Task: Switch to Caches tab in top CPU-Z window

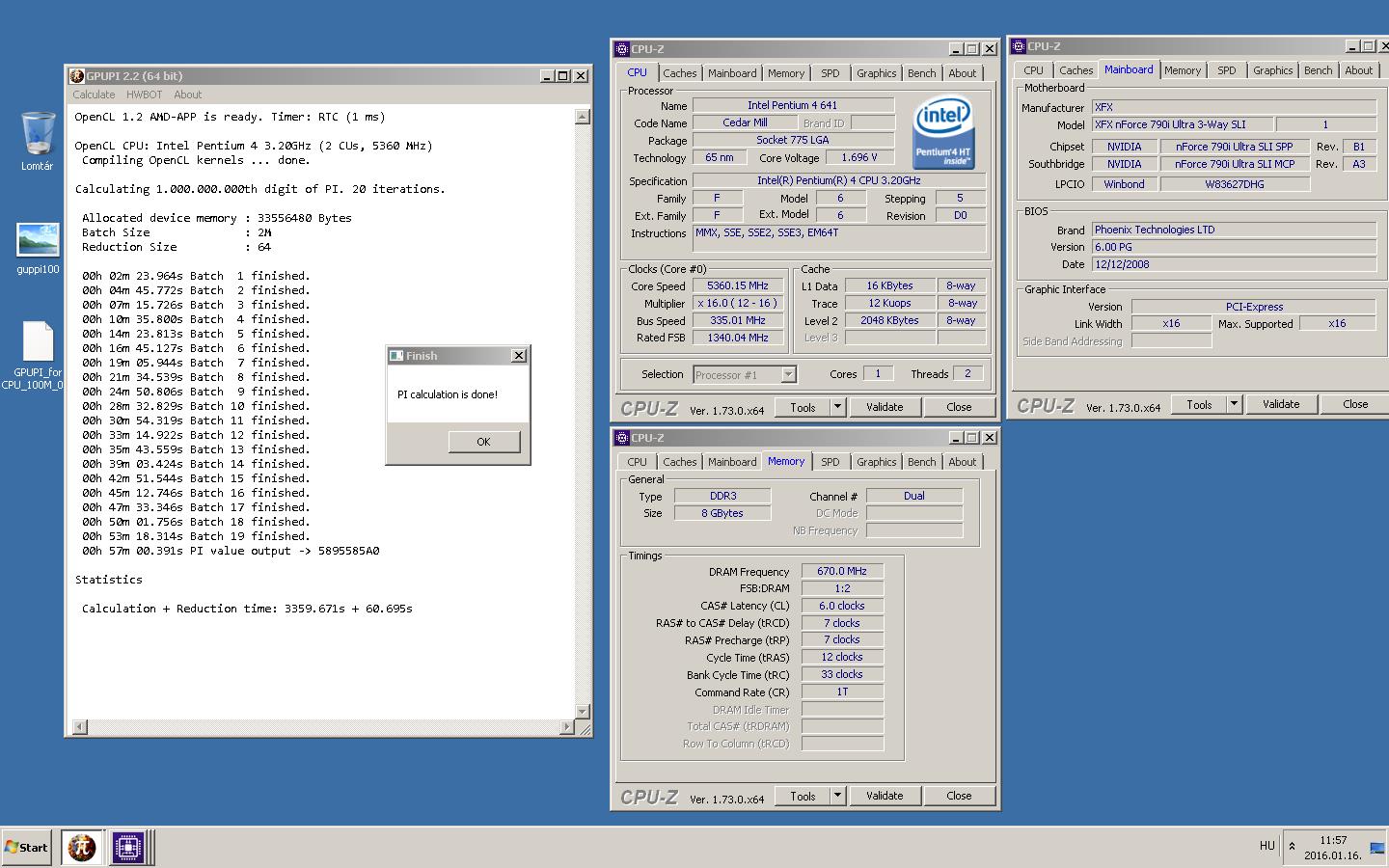Action: coord(679,73)
